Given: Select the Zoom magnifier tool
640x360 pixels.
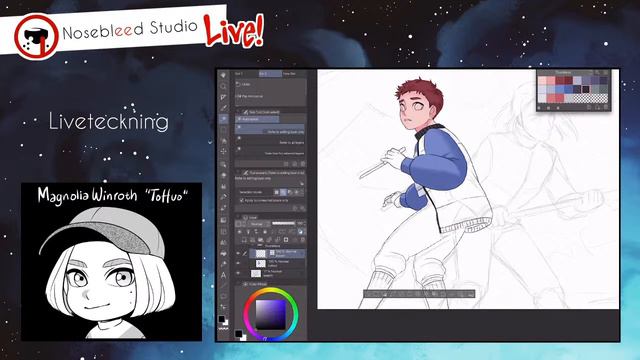Looking at the screenshot, I should coord(223,86).
